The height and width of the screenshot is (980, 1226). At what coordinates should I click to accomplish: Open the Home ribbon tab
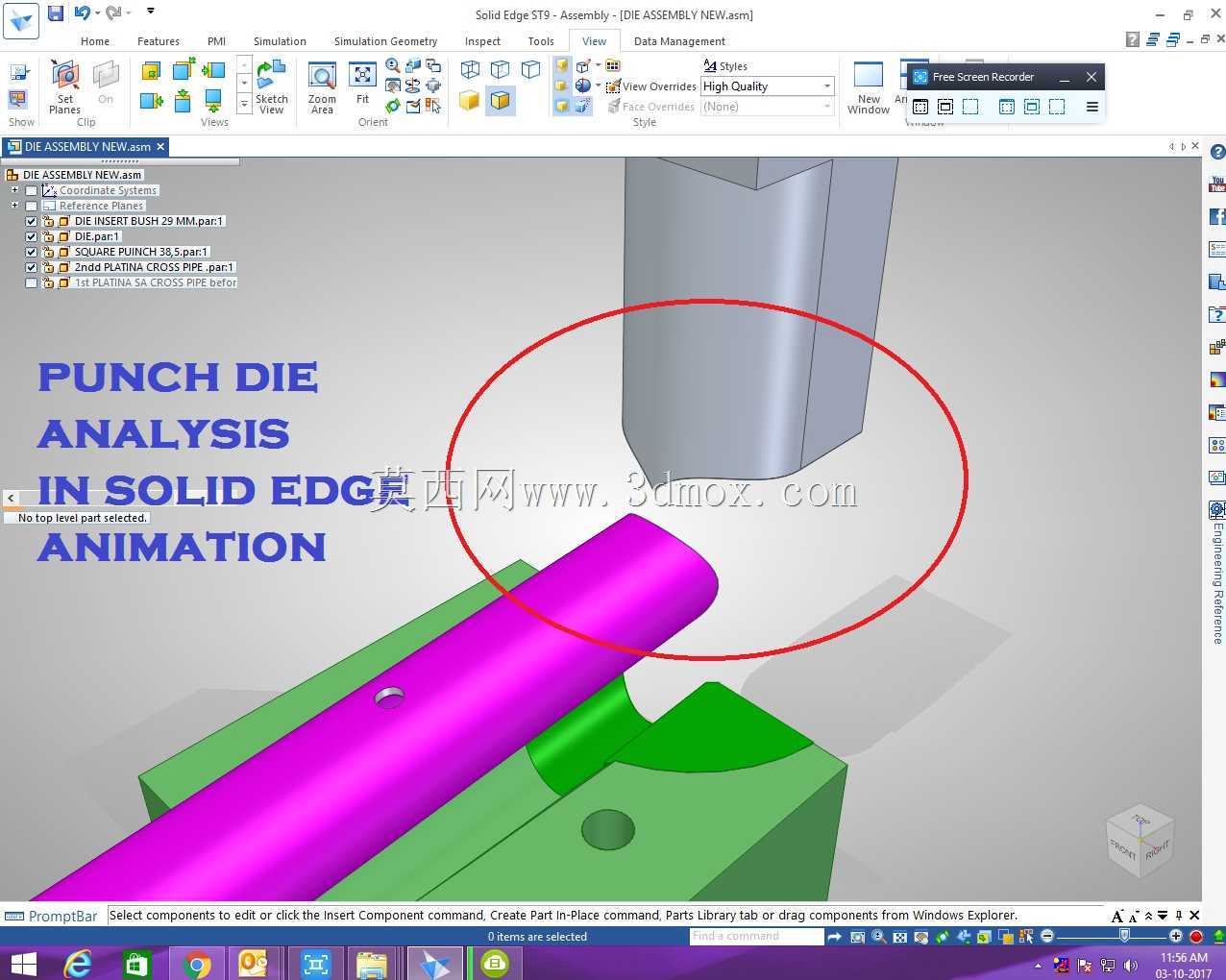95,41
